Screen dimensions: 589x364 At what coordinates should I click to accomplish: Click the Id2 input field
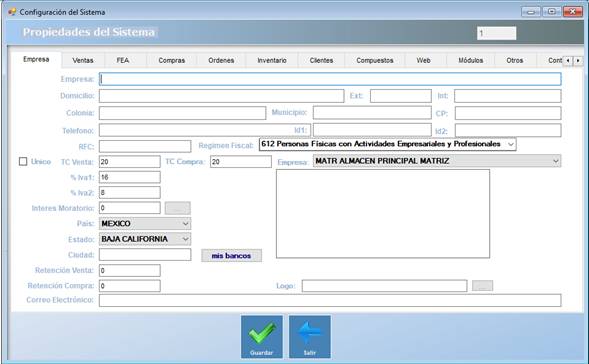pos(508,130)
